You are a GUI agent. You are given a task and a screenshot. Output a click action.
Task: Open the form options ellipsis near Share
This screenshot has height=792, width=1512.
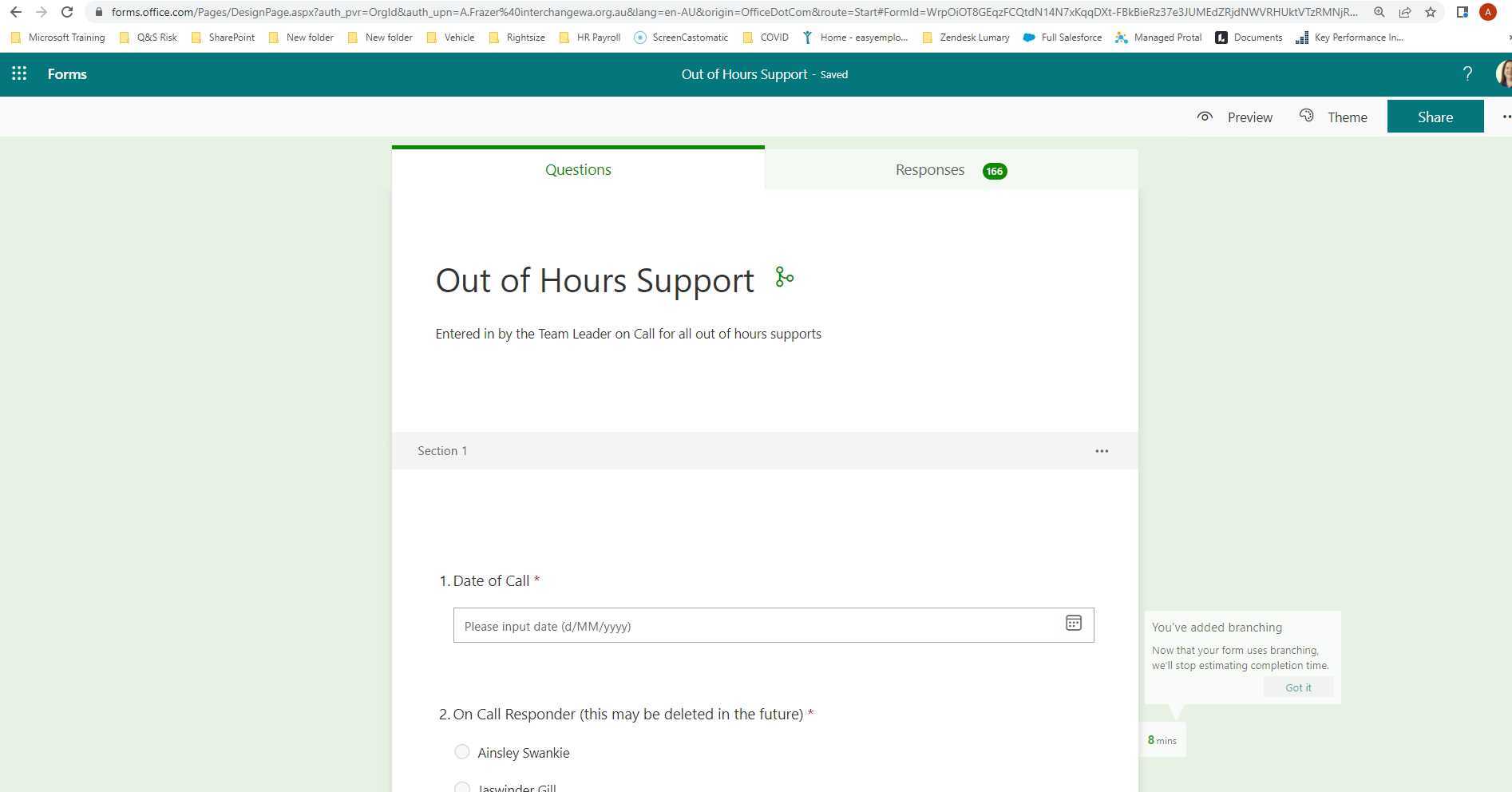(x=1506, y=117)
